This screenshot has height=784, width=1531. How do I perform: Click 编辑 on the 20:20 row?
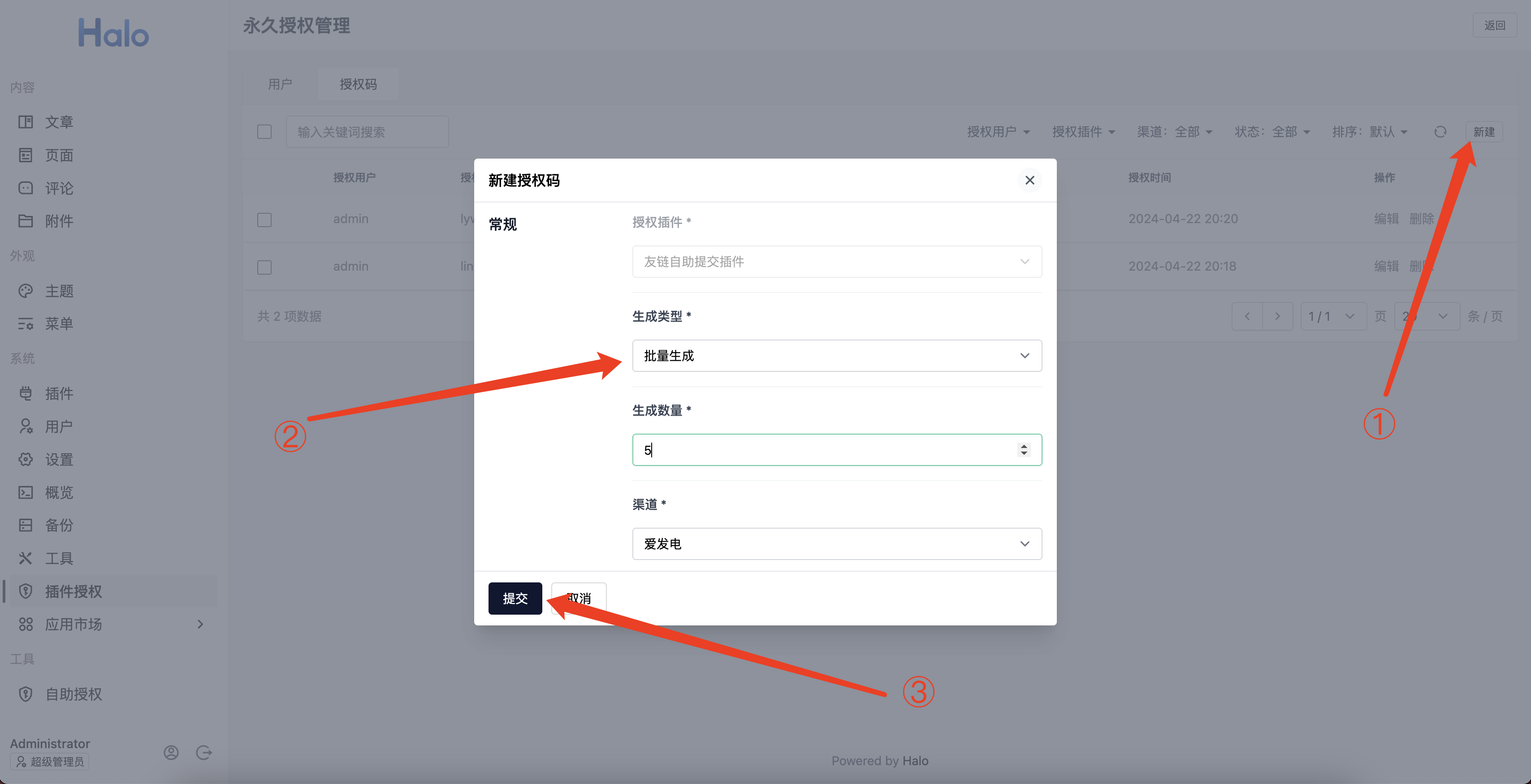(1387, 219)
